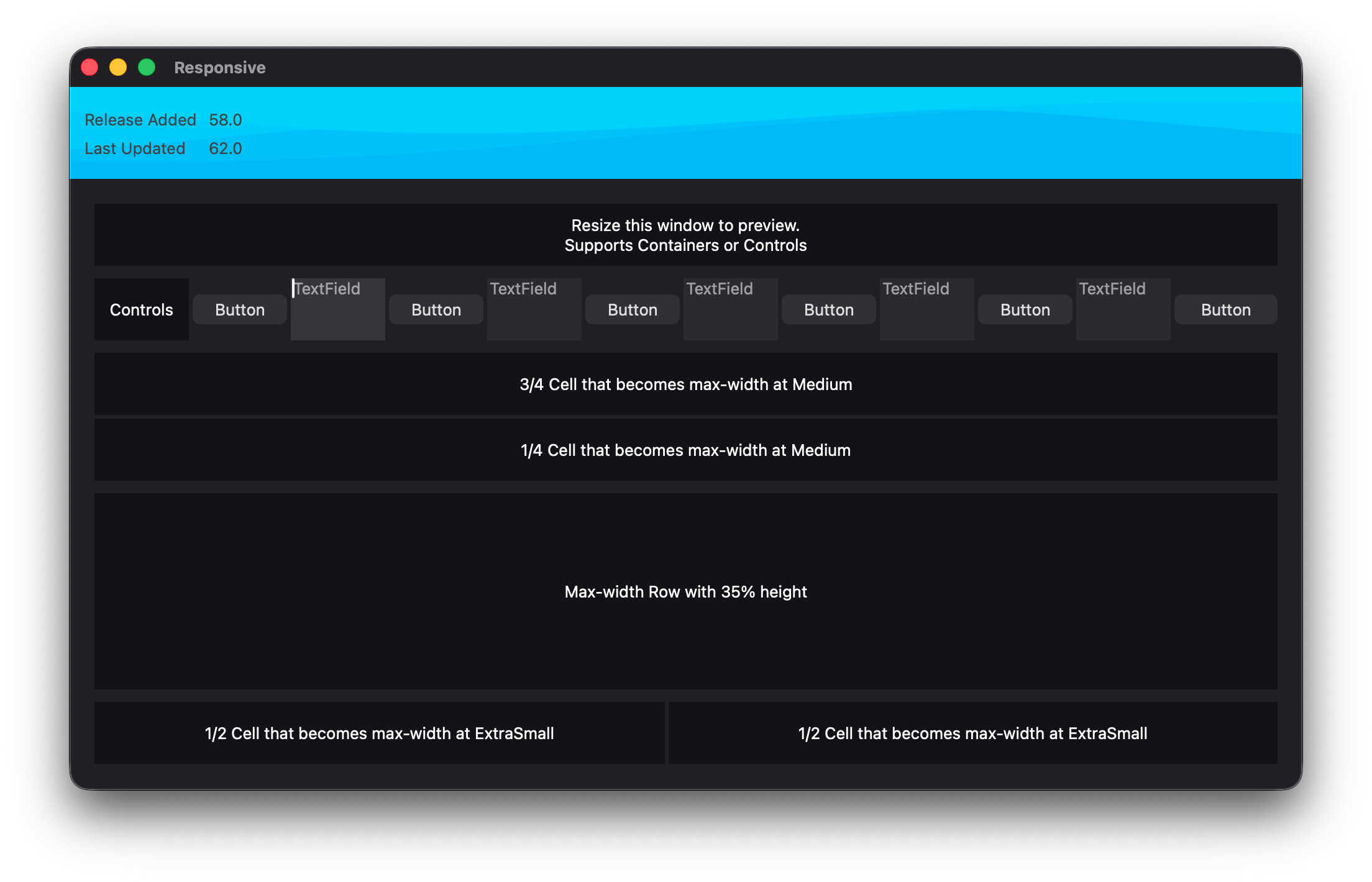Select the 1/4 Cell max-width at Medium
Viewport: 1372px width, 882px height.
pos(685,450)
